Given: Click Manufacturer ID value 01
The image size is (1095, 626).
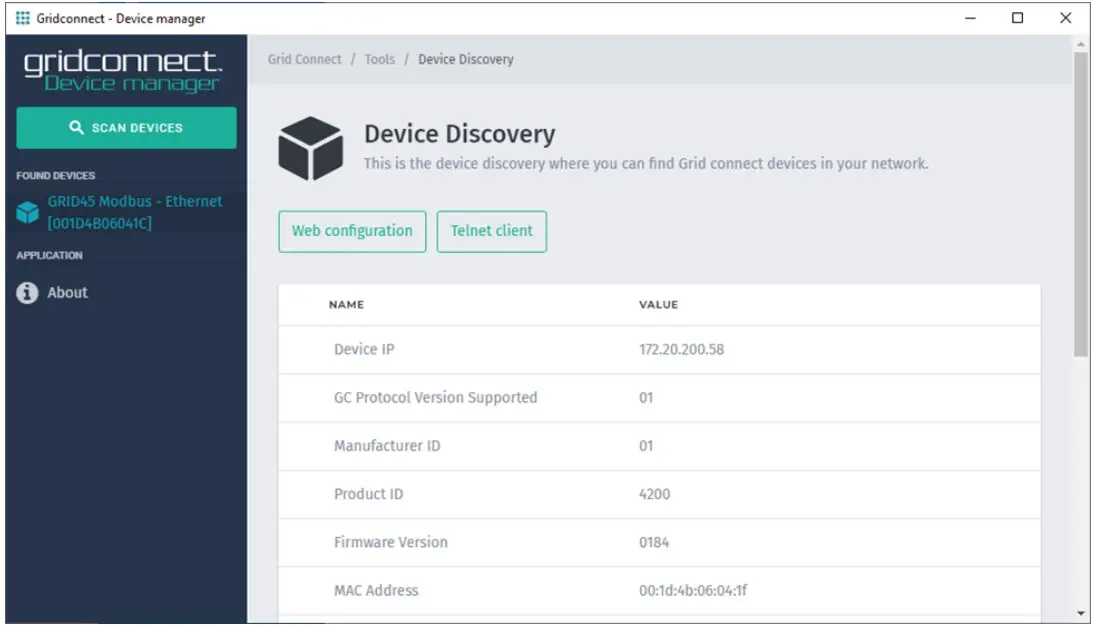Looking at the screenshot, I should click(x=646, y=446).
